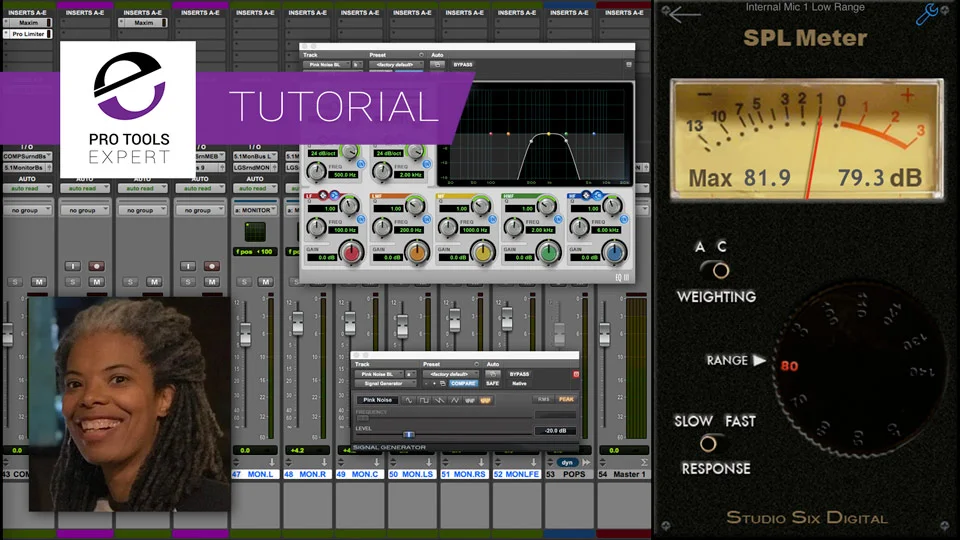
Task: Click red target icon in Signal Generator
Action: pos(576,374)
